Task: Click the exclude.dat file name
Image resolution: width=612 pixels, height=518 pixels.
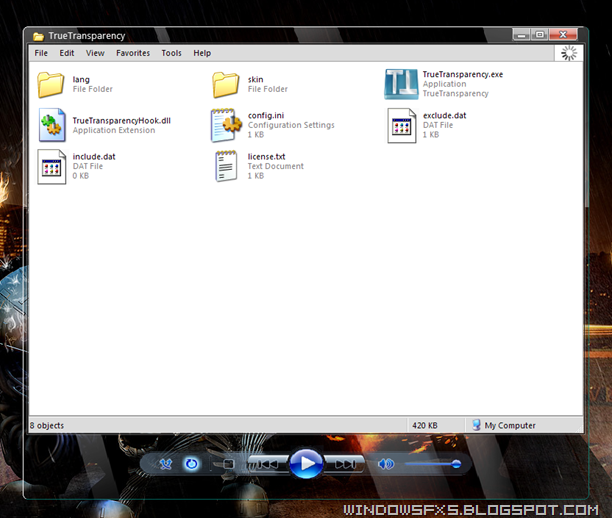Action: [445, 115]
